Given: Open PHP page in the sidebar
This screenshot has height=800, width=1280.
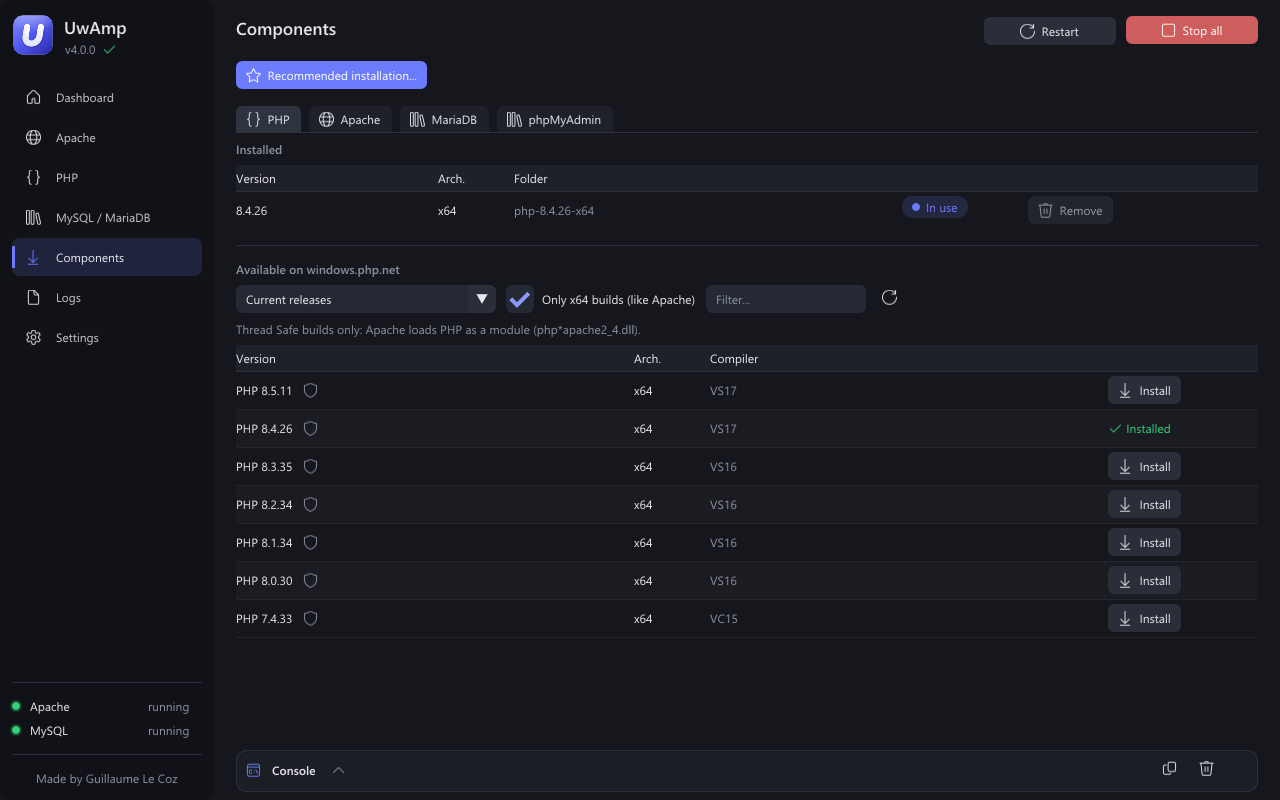Looking at the screenshot, I should 107,178.
